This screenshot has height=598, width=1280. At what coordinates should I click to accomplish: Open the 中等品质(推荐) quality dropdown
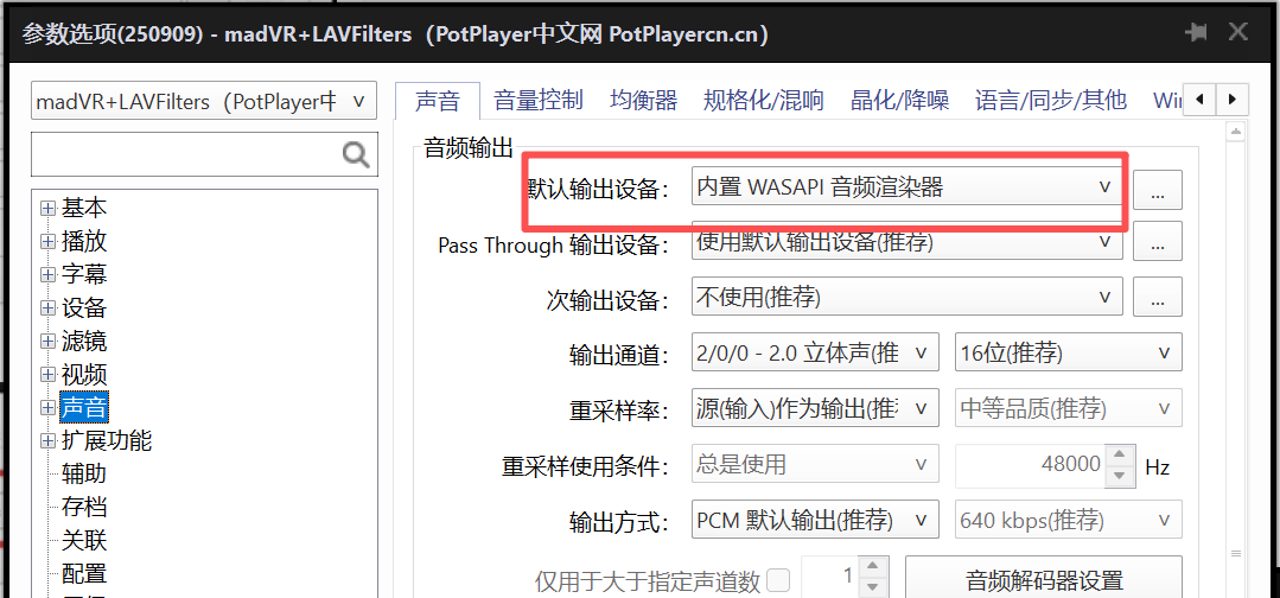(1068, 408)
